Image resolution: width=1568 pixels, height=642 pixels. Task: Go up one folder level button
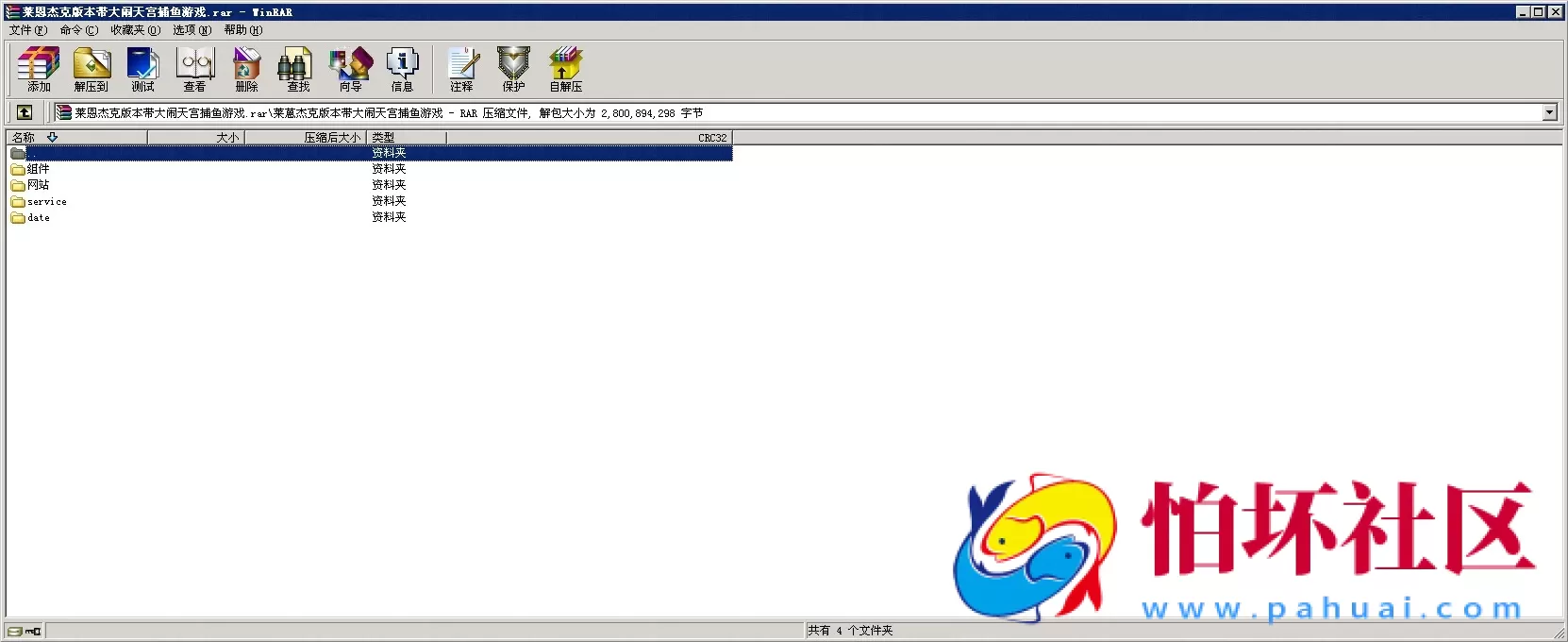pyautogui.click(x=25, y=112)
